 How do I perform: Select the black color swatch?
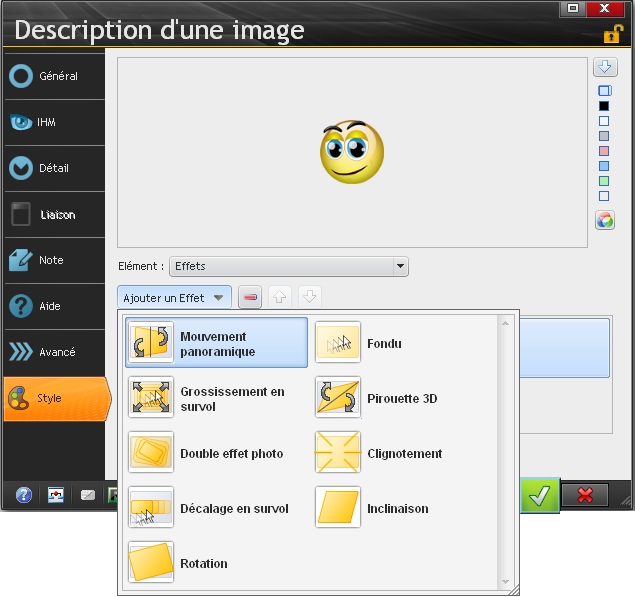pos(604,106)
